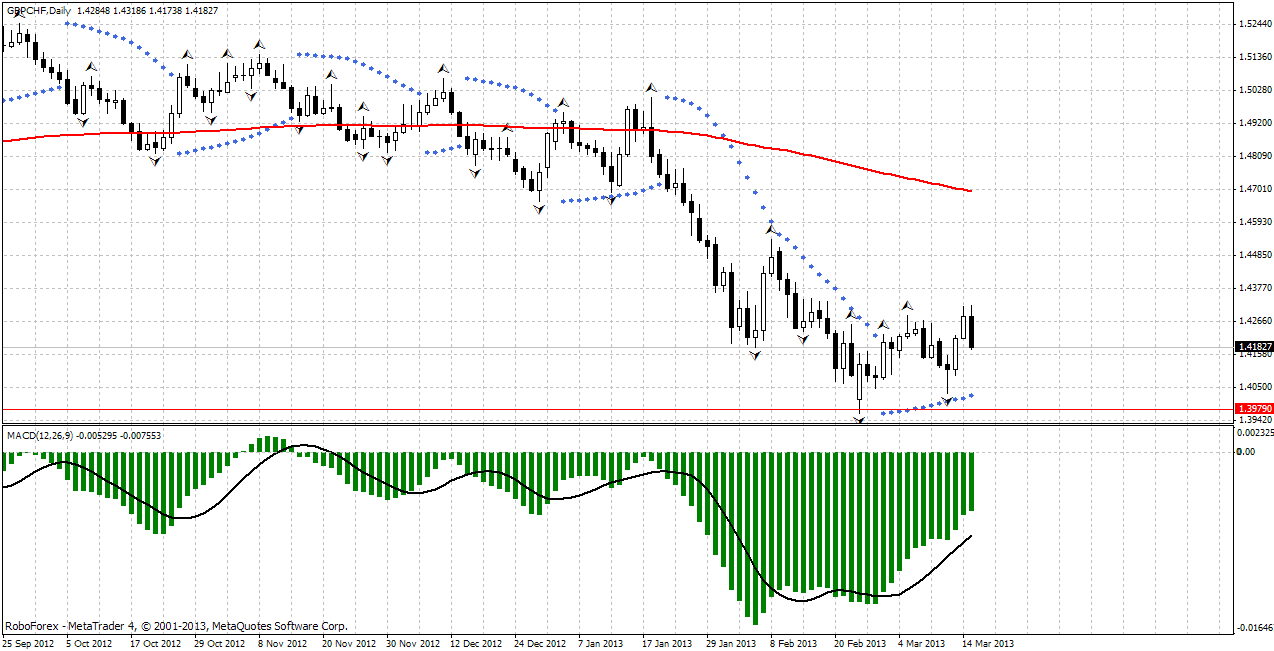Select the current price tag 1.41827
1274x651 pixels.
[1253, 346]
